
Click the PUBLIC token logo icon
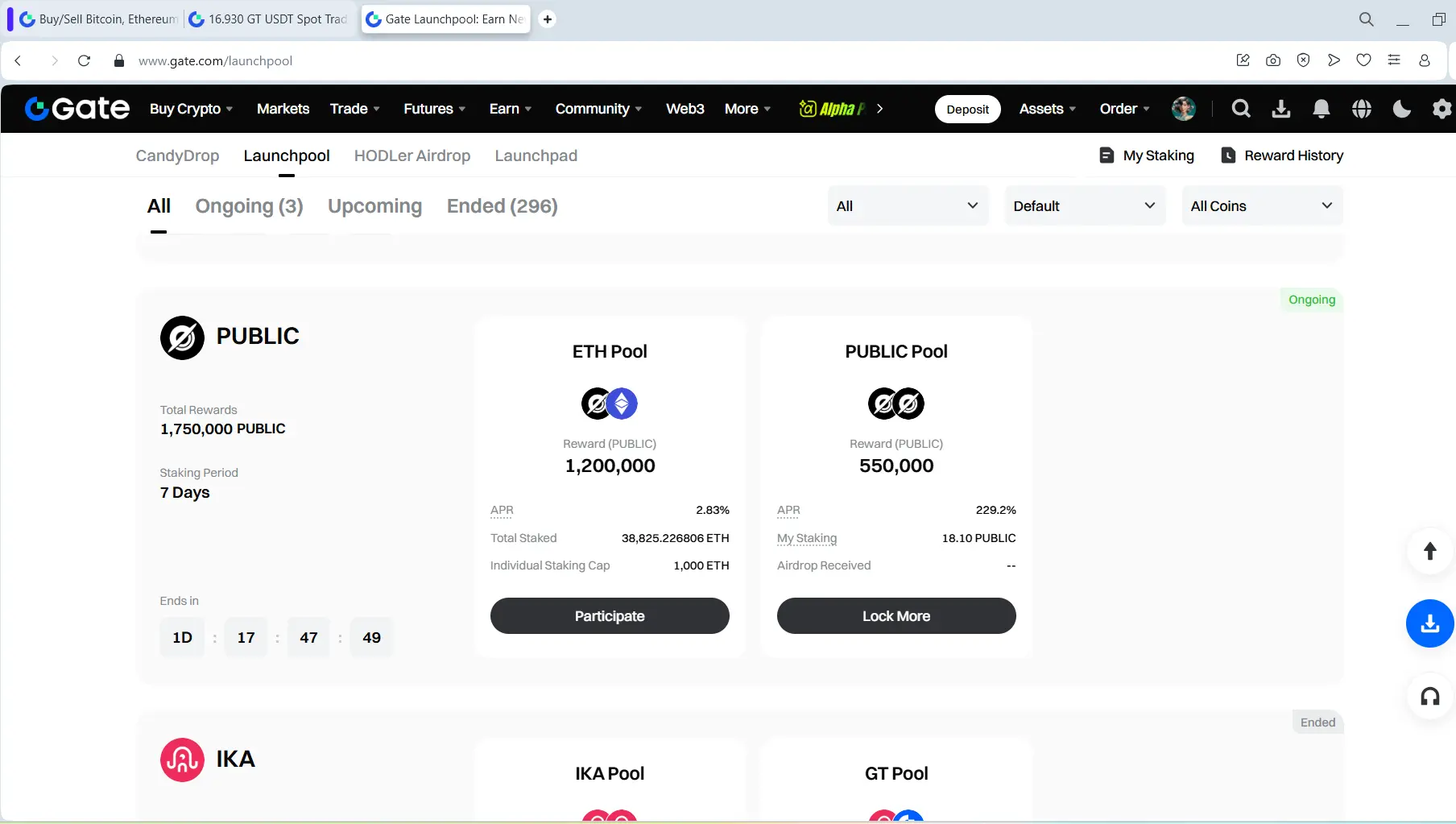pyautogui.click(x=182, y=337)
